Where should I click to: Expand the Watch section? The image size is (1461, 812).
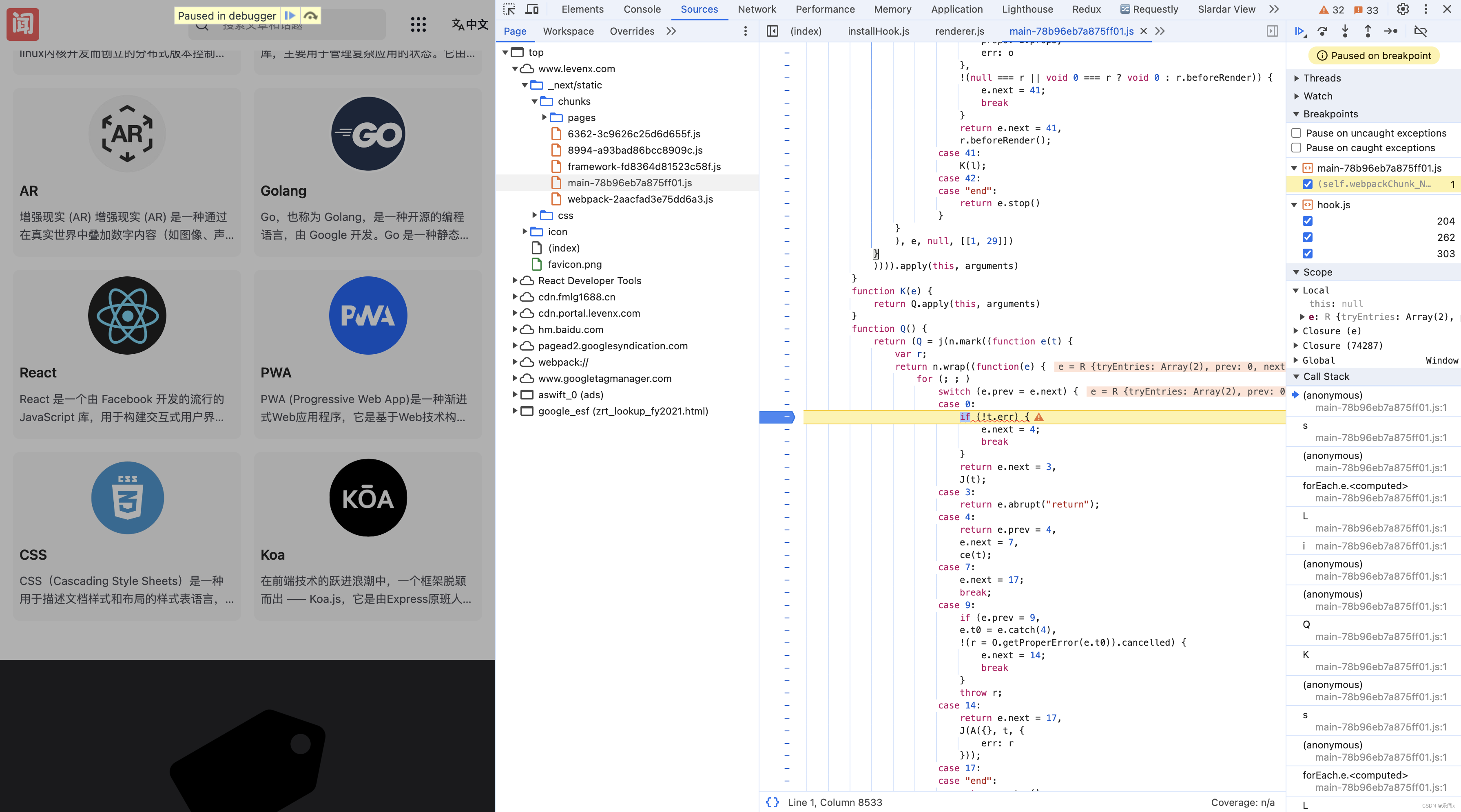pos(1297,96)
